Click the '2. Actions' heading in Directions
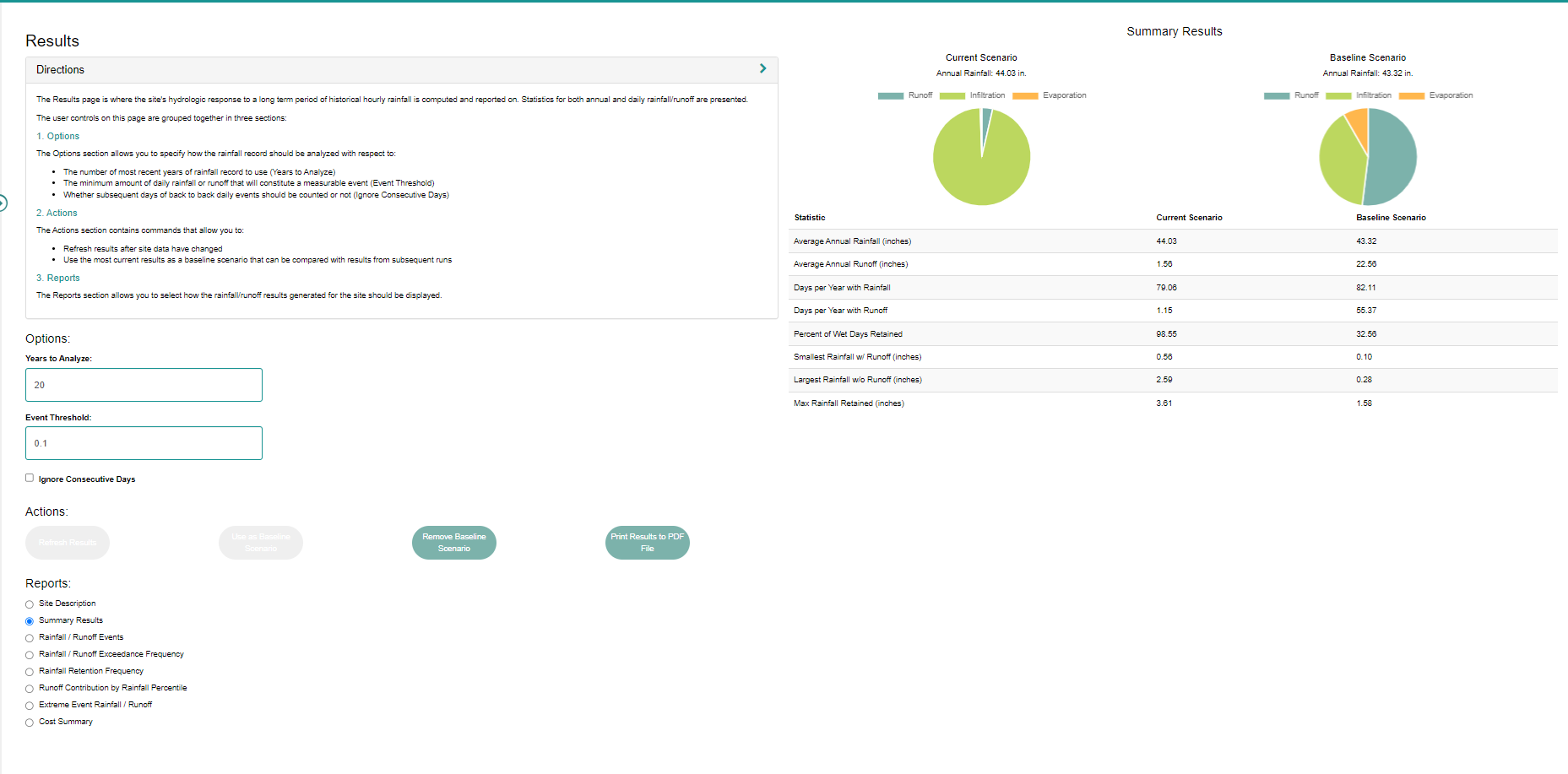Image resolution: width=1568 pixels, height=774 pixels. (57, 213)
